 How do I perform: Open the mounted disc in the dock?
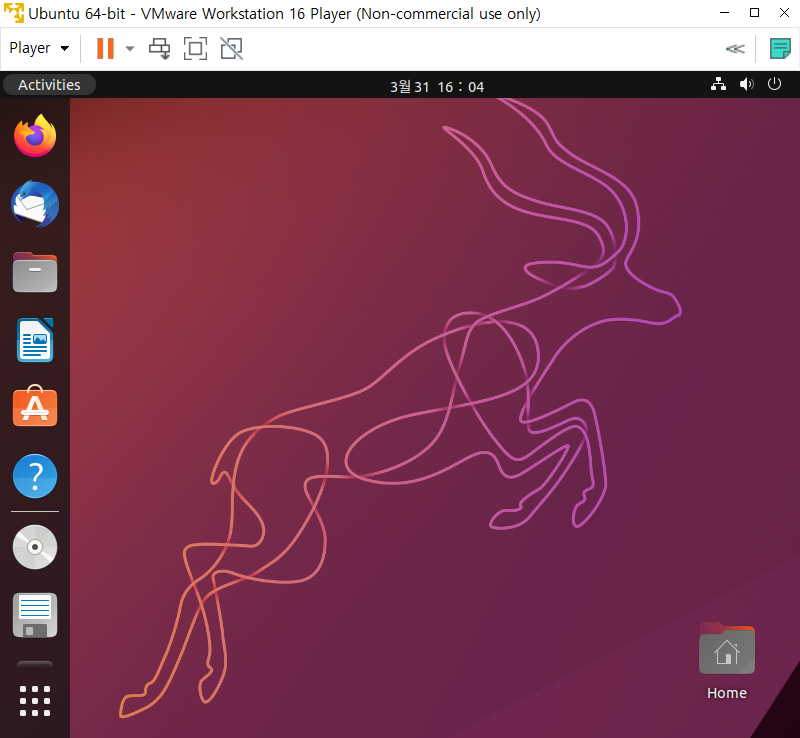[x=35, y=547]
